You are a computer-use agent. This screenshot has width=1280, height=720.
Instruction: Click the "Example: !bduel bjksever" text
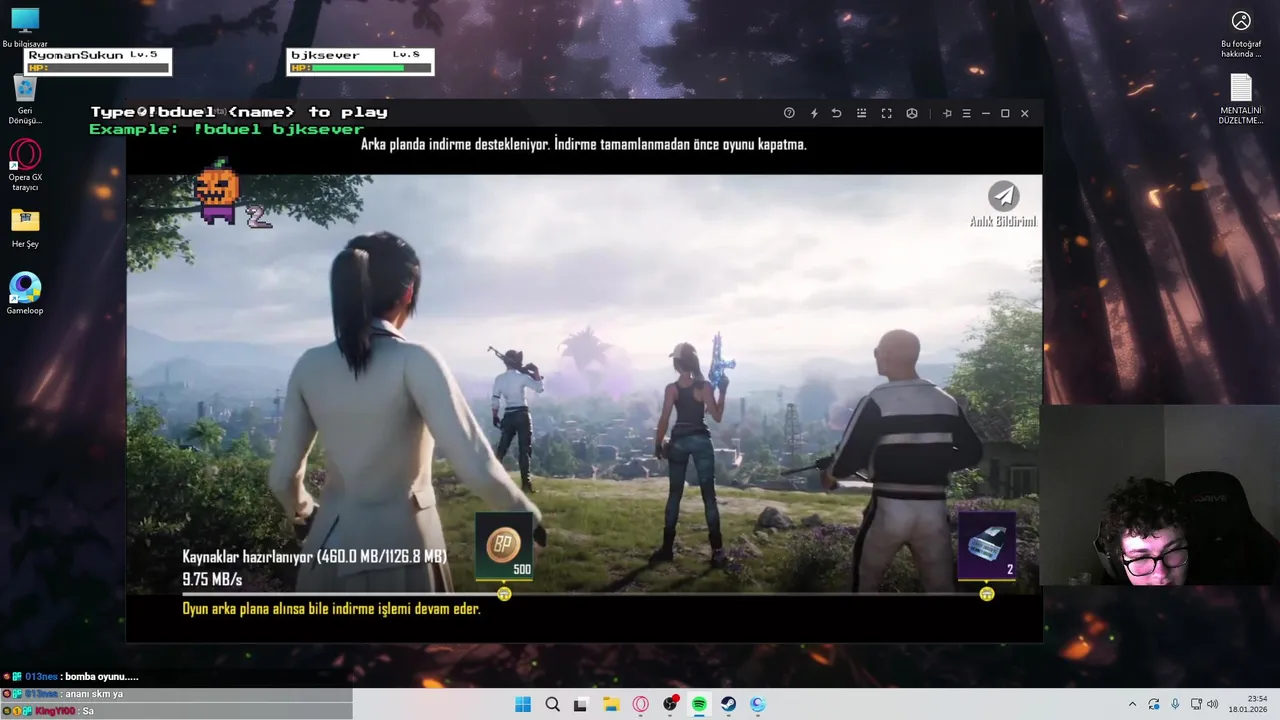pos(227,129)
